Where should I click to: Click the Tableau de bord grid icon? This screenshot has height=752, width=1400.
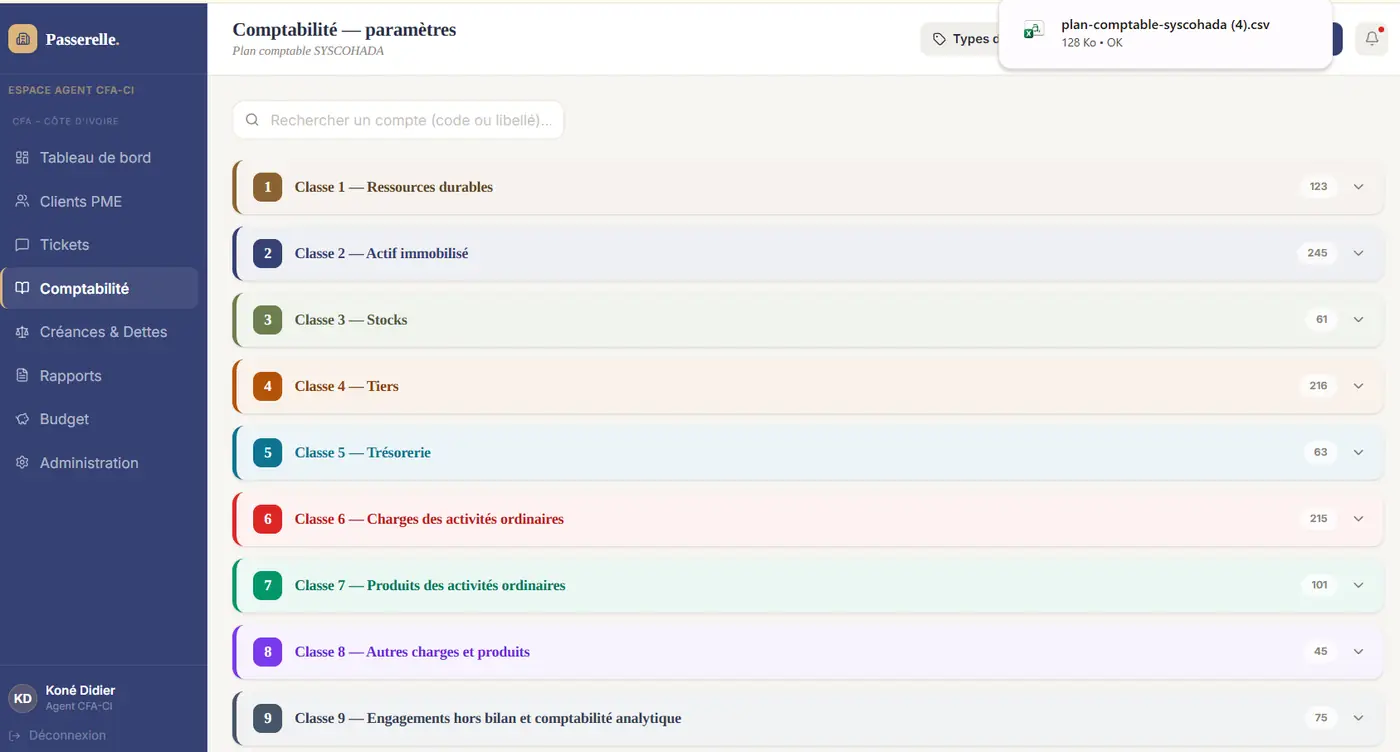22,158
